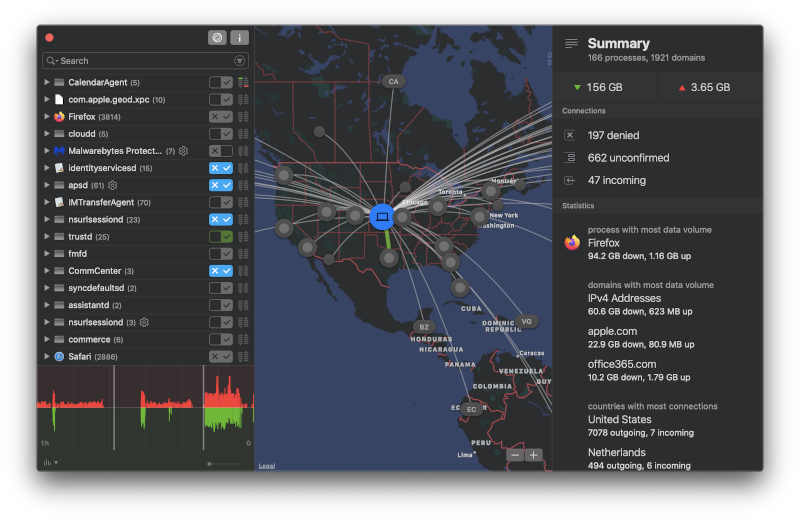Image resolution: width=800 pixels, height=520 pixels.
Task: Click the denied connections icon
Action: click(x=570, y=135)
